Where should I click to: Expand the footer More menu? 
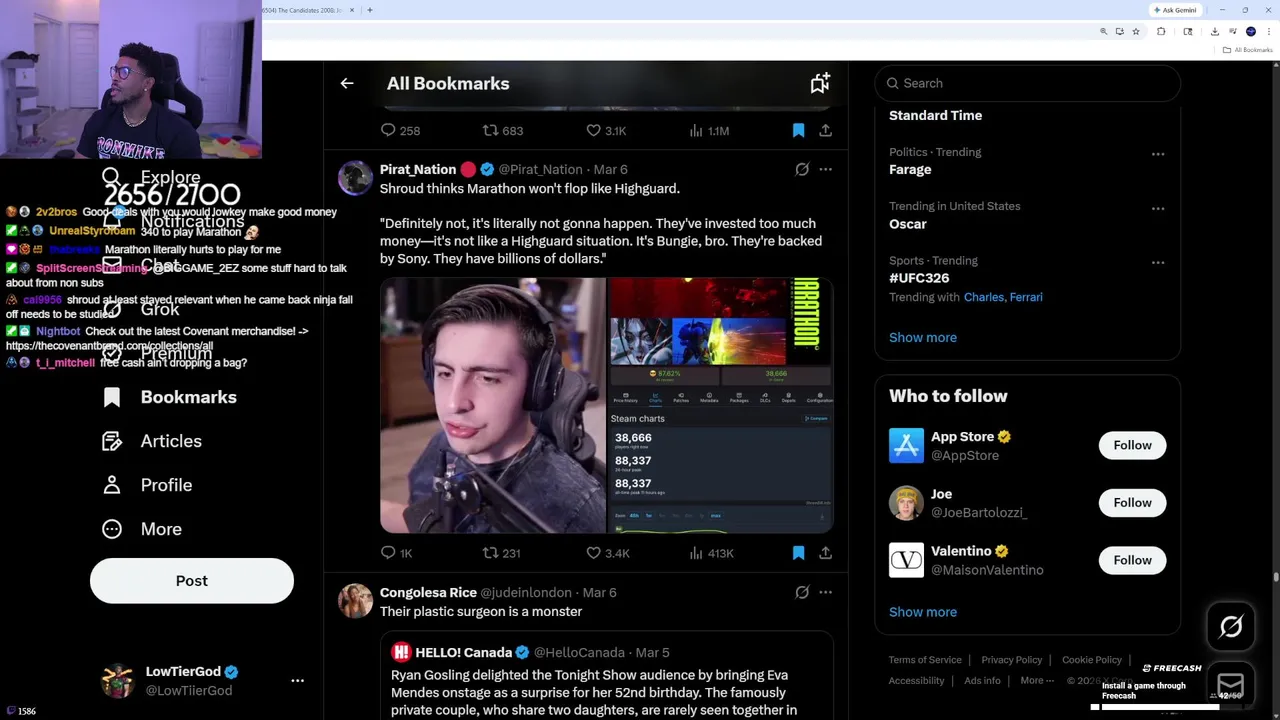[x=1037, y=681]
